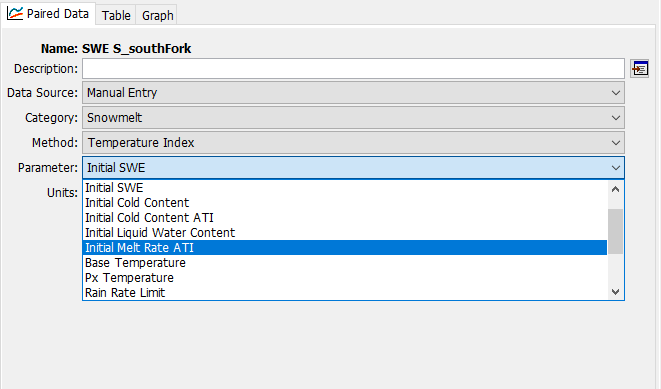Click inside the Description text field
The width and height of the screenshot is (661, 389).
[x=353, y=69]
